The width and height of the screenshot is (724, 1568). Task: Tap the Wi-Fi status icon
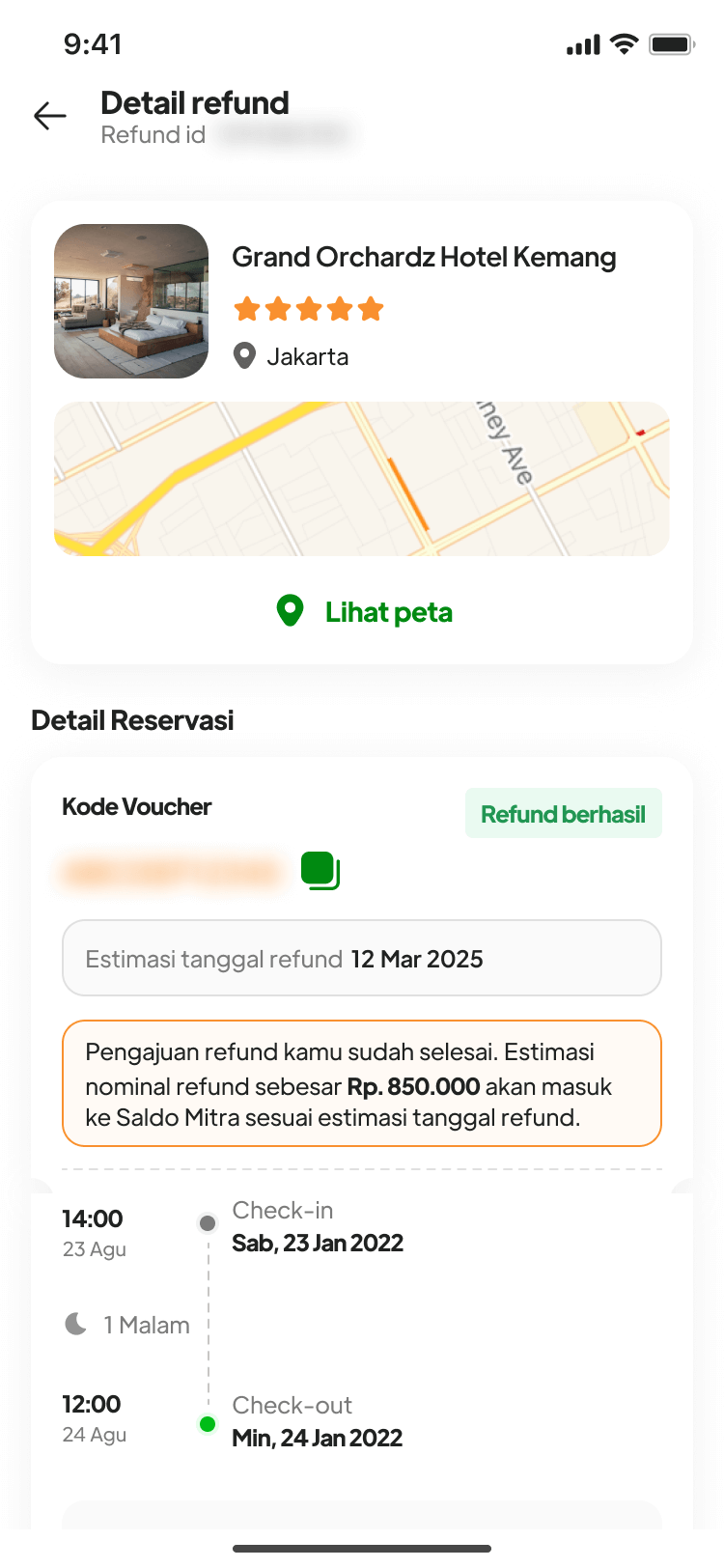coord(625,44)
